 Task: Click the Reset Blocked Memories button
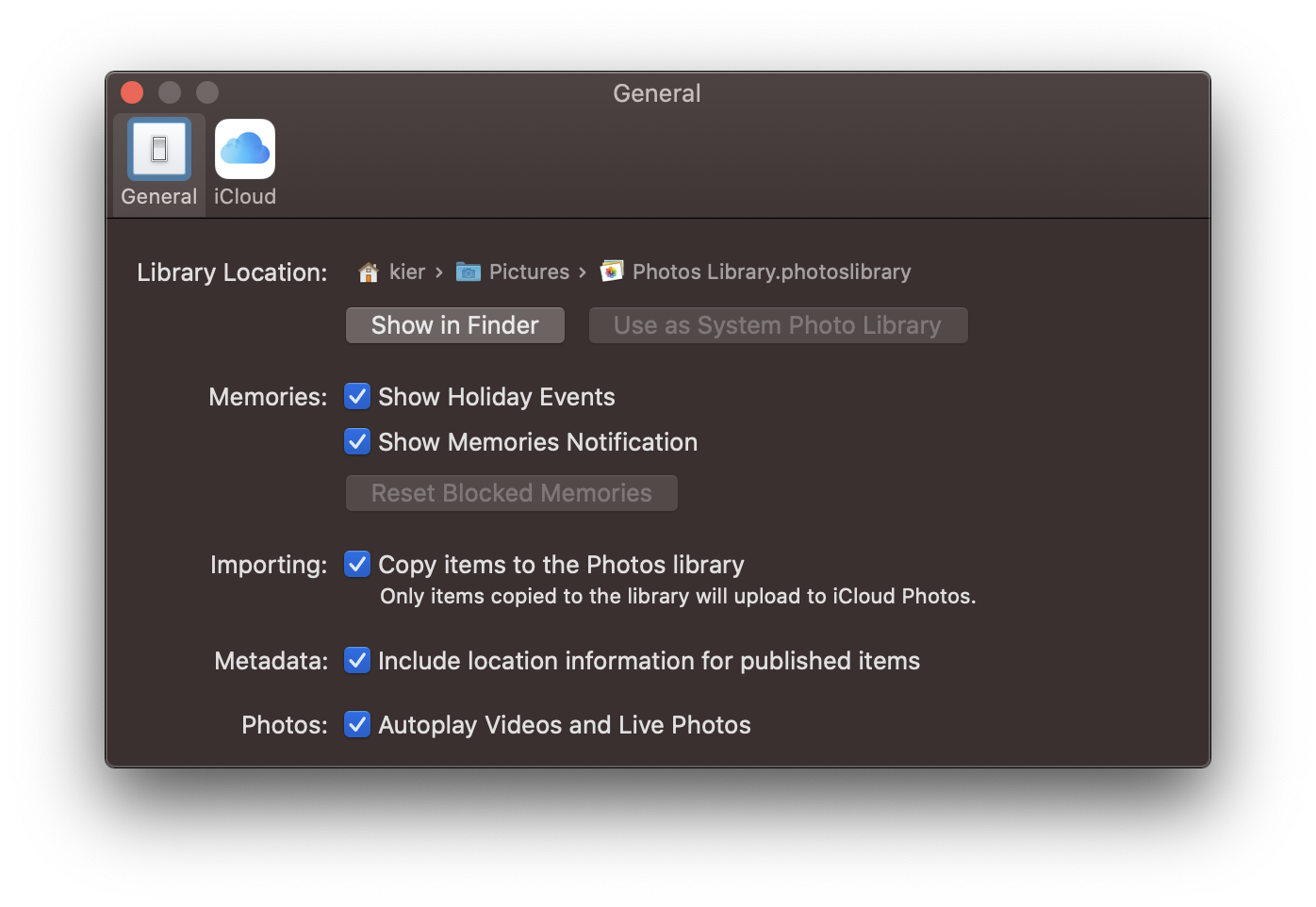512,493
